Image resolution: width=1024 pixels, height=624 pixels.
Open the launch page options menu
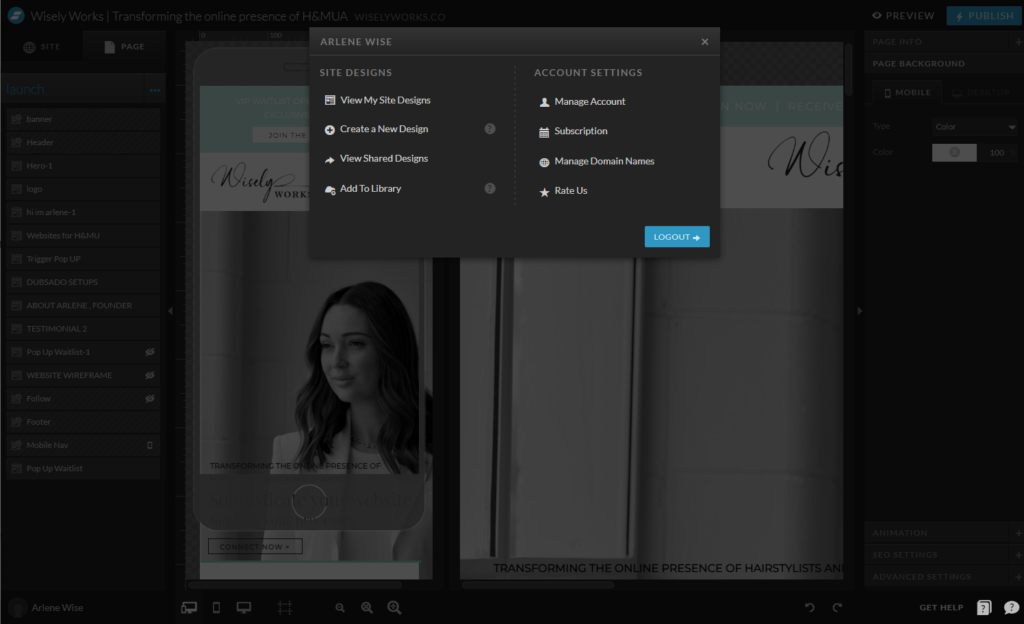click(155, 90)
